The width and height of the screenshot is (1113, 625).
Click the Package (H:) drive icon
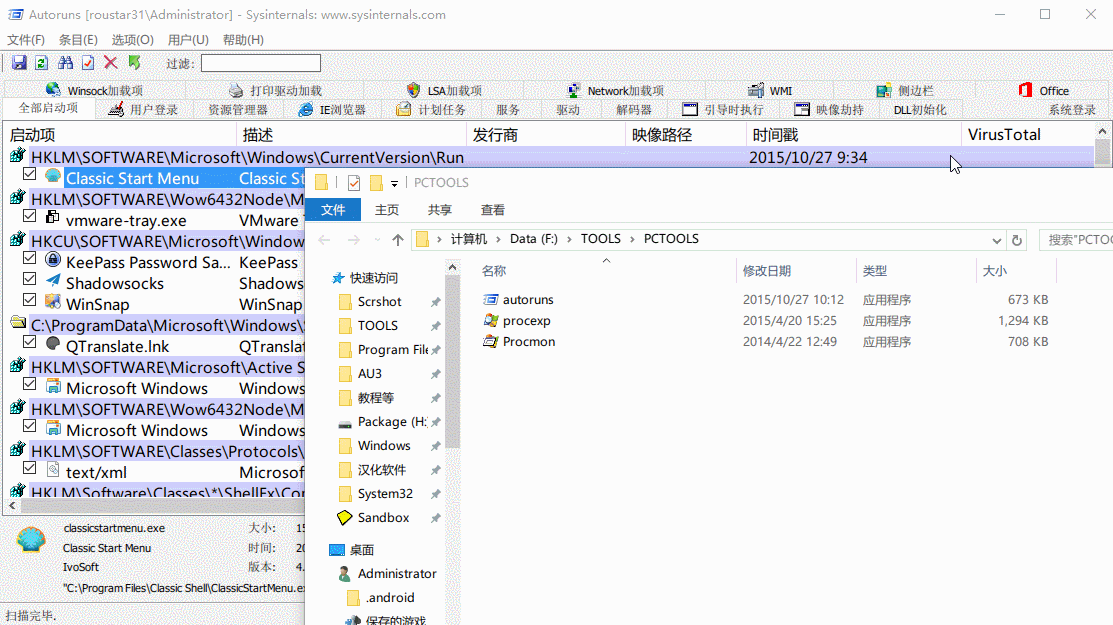pyautogui.click(x=345, y=424)
